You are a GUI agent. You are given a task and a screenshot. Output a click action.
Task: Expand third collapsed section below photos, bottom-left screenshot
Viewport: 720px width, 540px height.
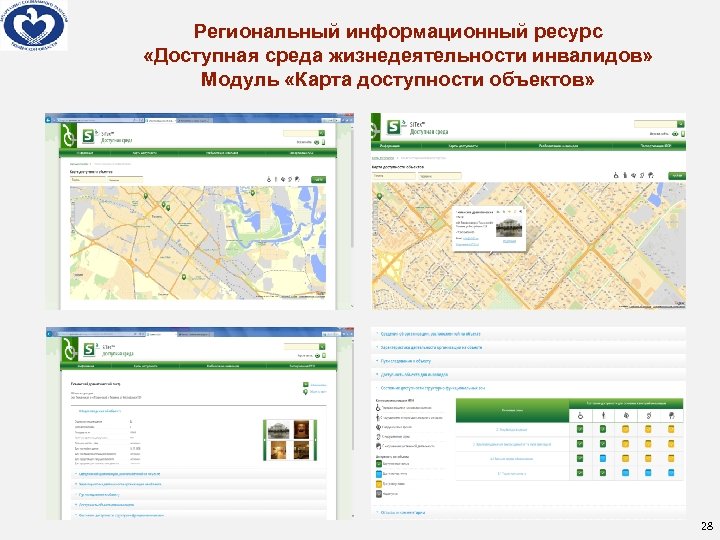[x=200, y=495]
